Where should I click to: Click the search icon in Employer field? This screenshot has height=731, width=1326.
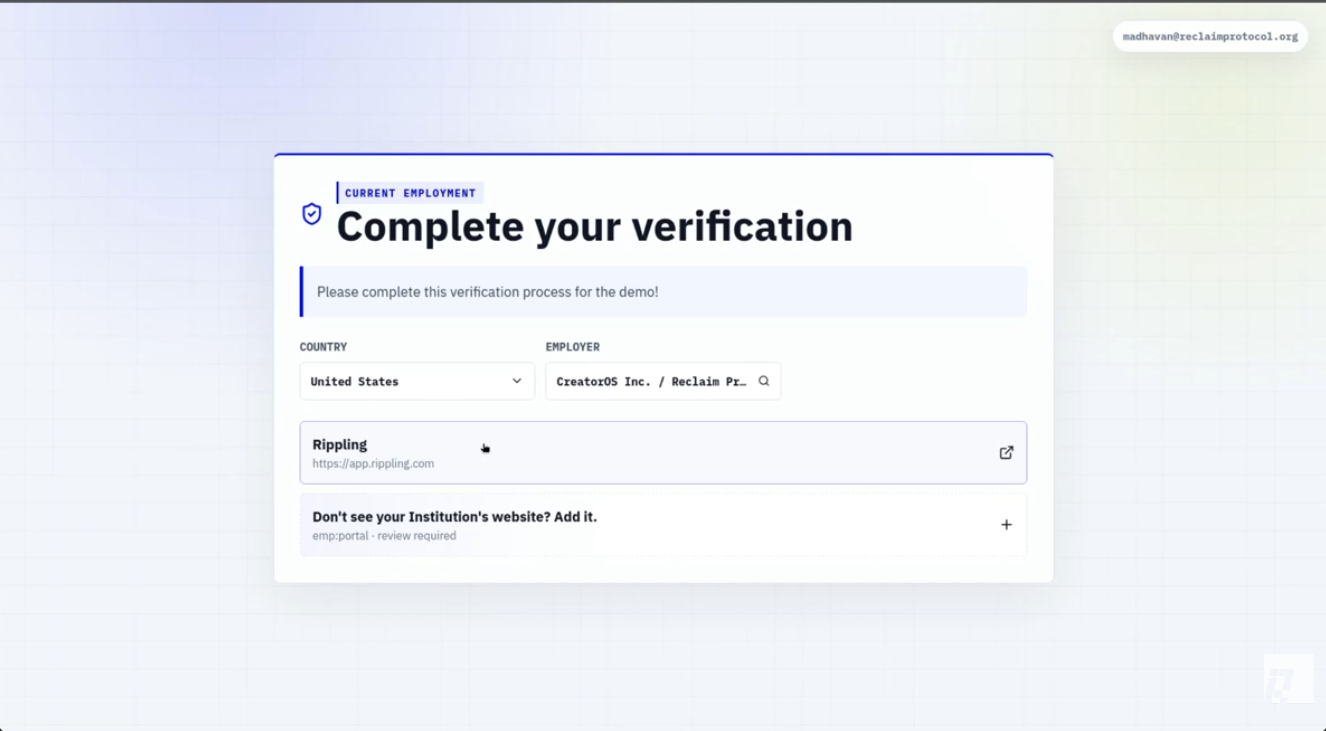pos(764,381)
